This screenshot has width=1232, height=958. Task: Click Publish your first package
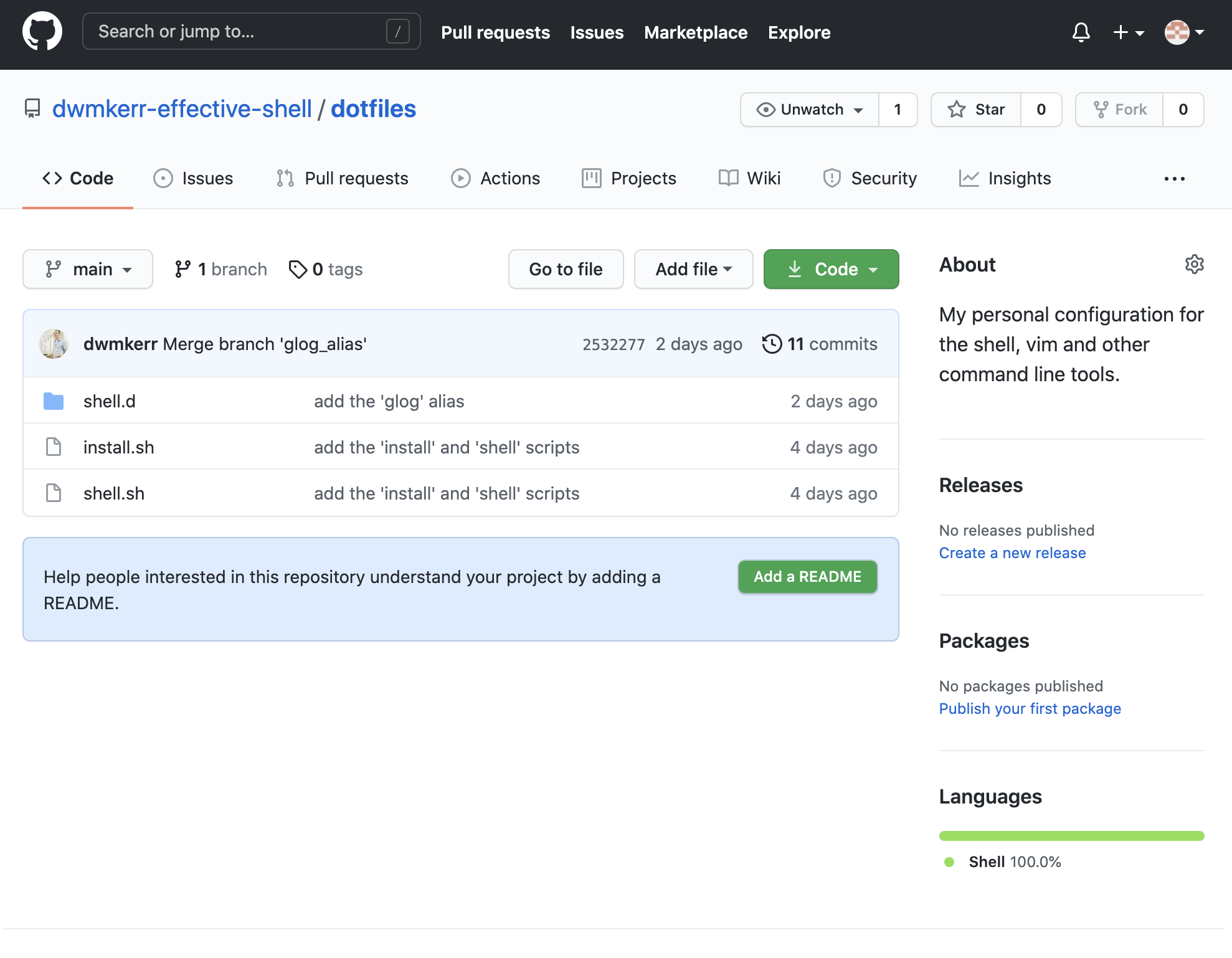(x=1030, y=709)
